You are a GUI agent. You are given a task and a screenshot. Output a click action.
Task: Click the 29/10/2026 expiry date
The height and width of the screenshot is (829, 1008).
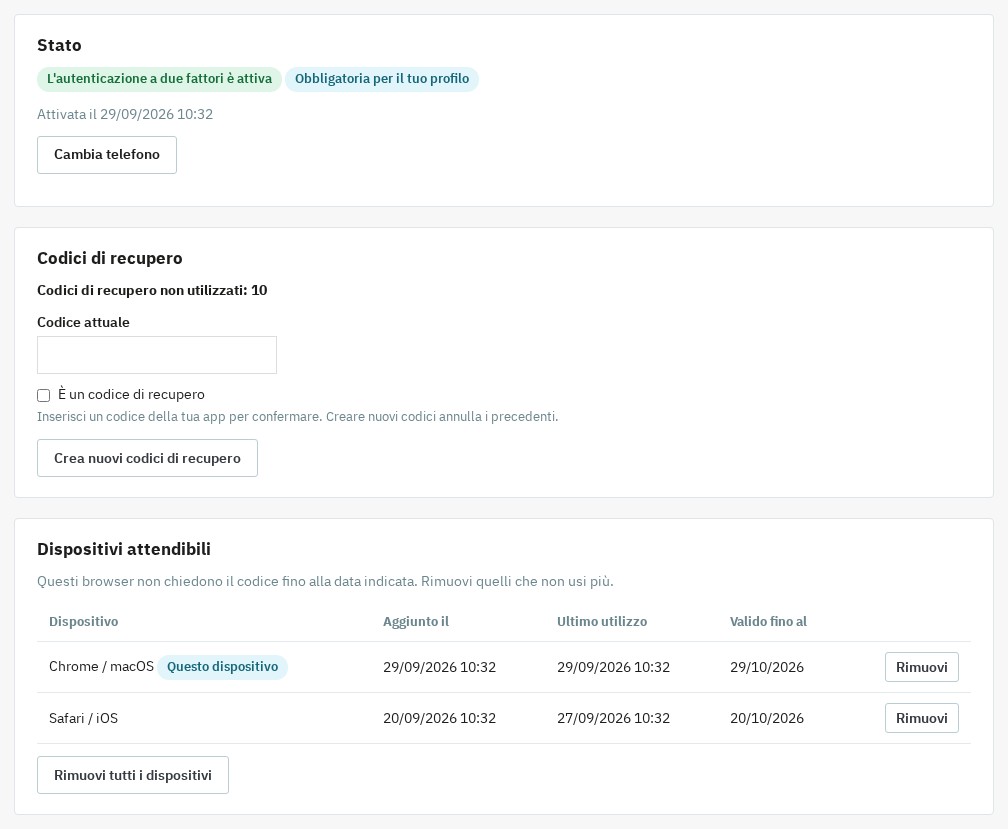tap(767, 667)
